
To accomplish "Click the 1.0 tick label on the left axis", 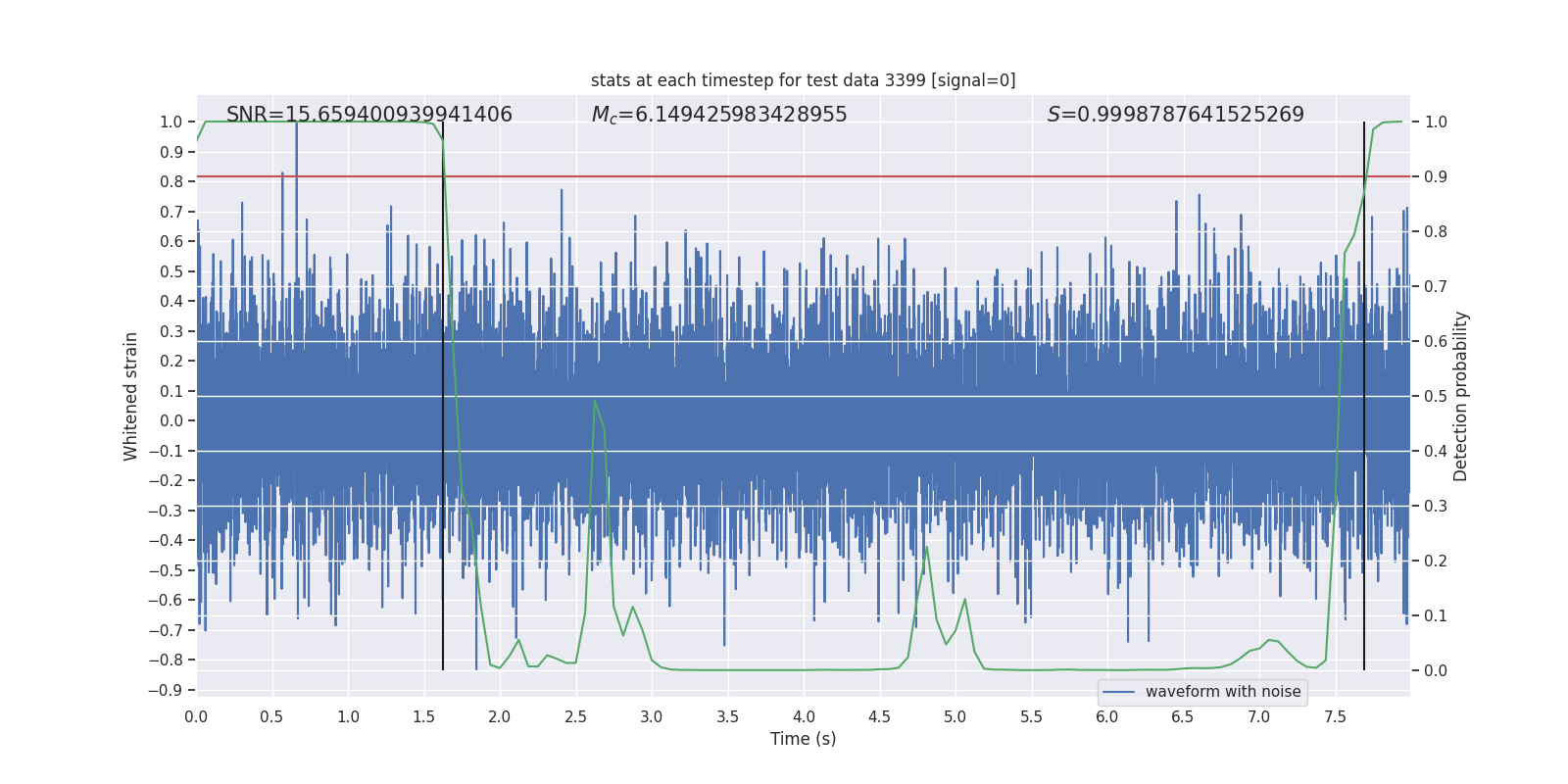I will (x=171, y=122).
